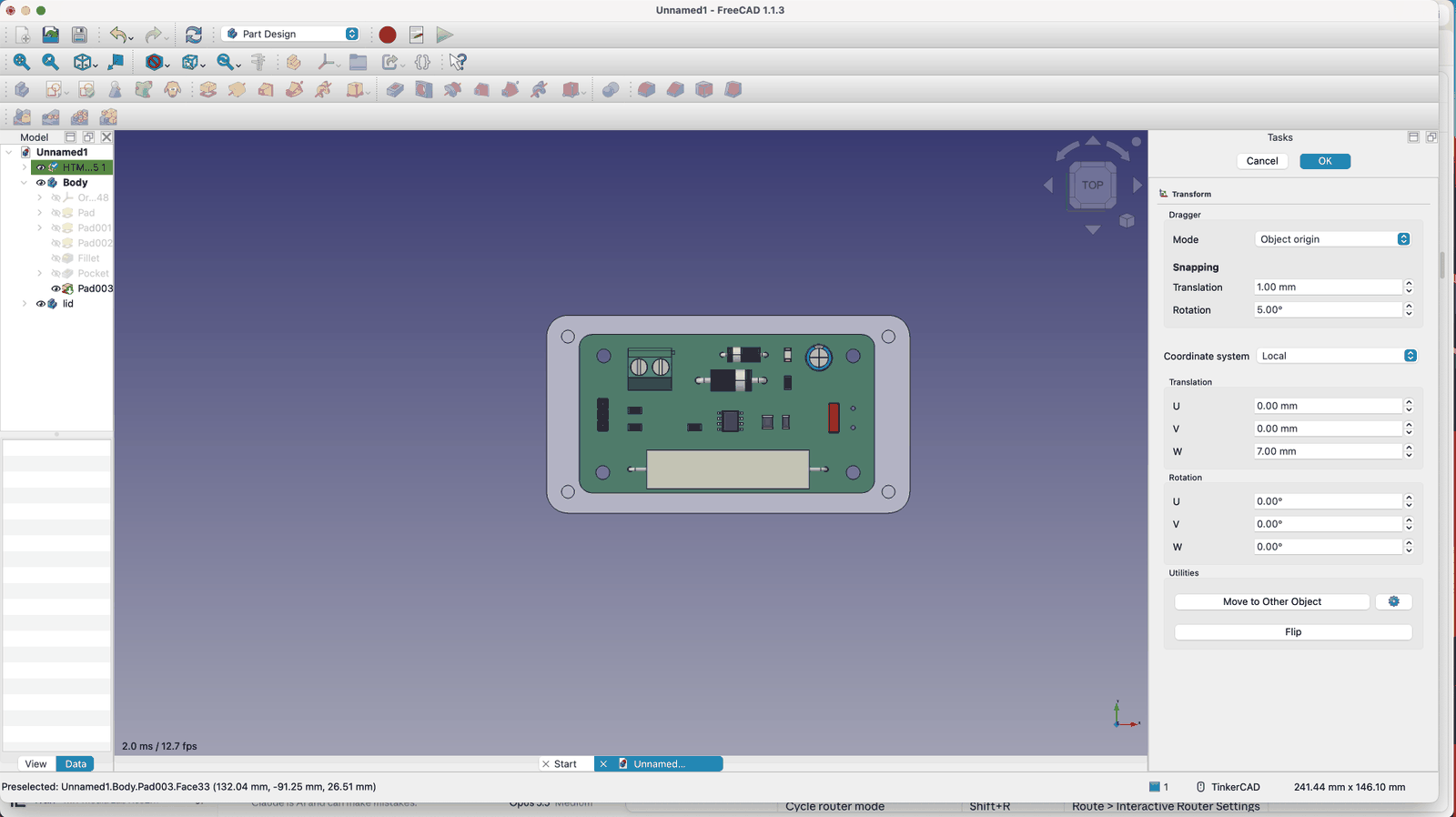Click the Refresh recompute icon
The height and width of the screenshot is (817, 1456).
point(194,35)
